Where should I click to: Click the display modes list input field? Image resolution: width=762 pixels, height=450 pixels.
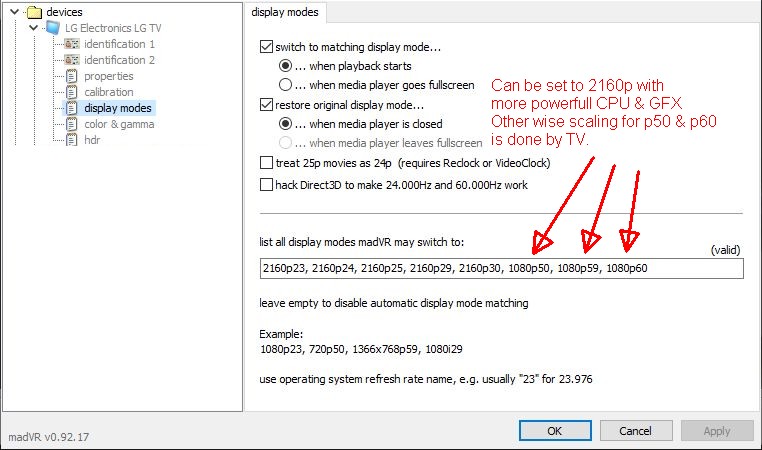coord(502,268)
